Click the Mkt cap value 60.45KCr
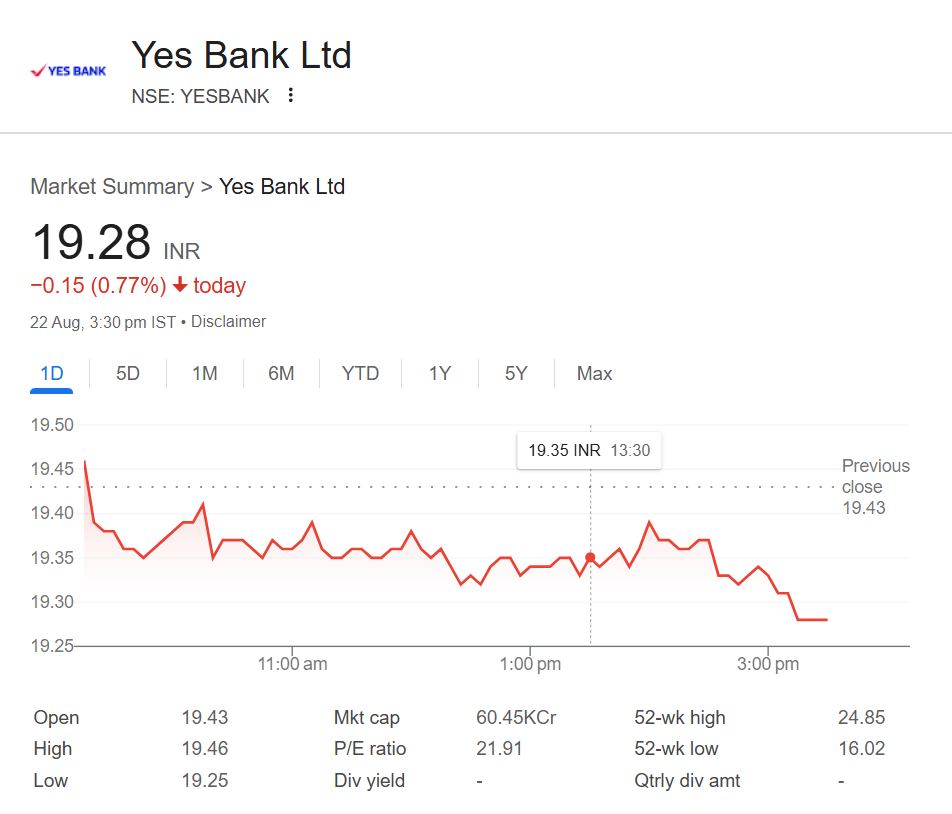Screen dimensions: 952x814 point(516,717)
